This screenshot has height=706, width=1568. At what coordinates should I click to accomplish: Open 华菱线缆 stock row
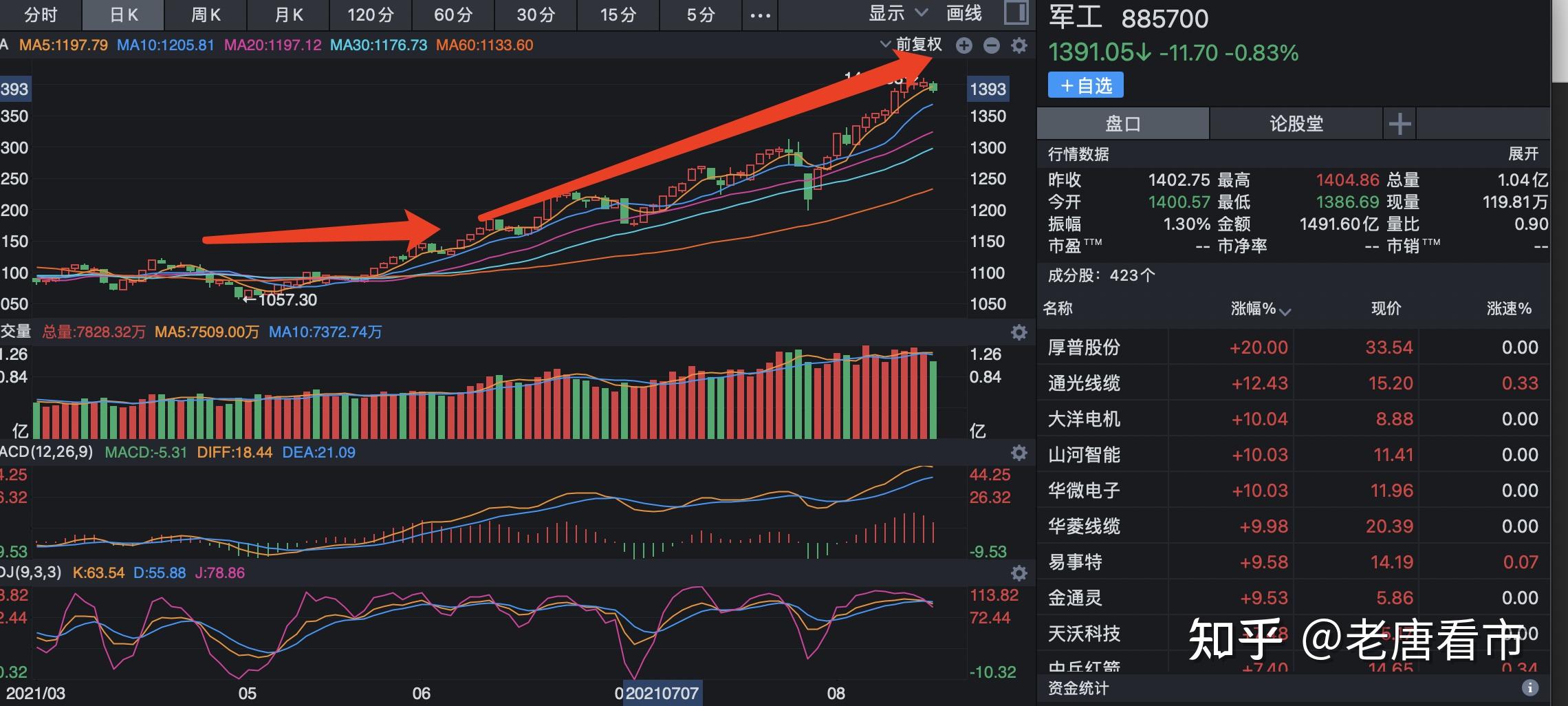point(1294,526)
